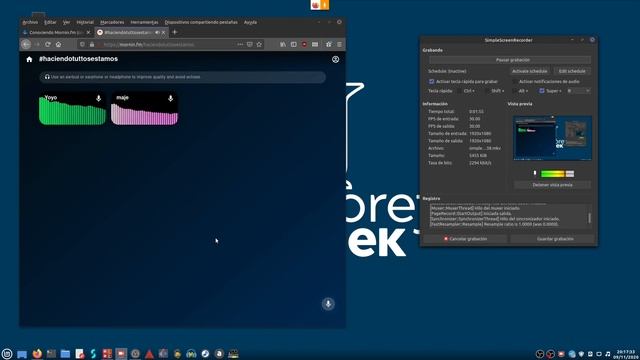Toggle the Alt + hotkey checkbox
The height and width of the screenshot is (360, 640).
[514, 91]
